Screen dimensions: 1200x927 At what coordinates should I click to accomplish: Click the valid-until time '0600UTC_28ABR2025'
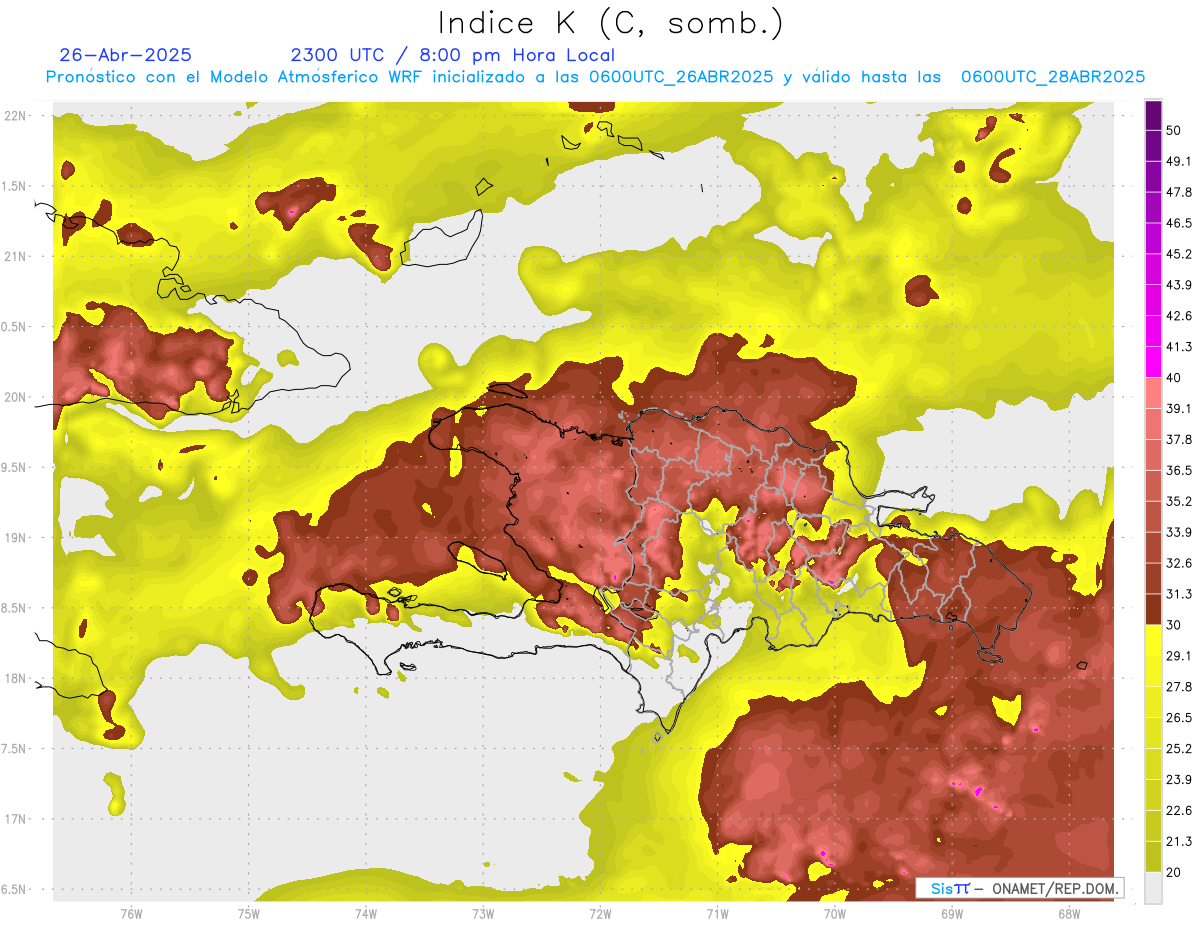tap(1052, 76)
